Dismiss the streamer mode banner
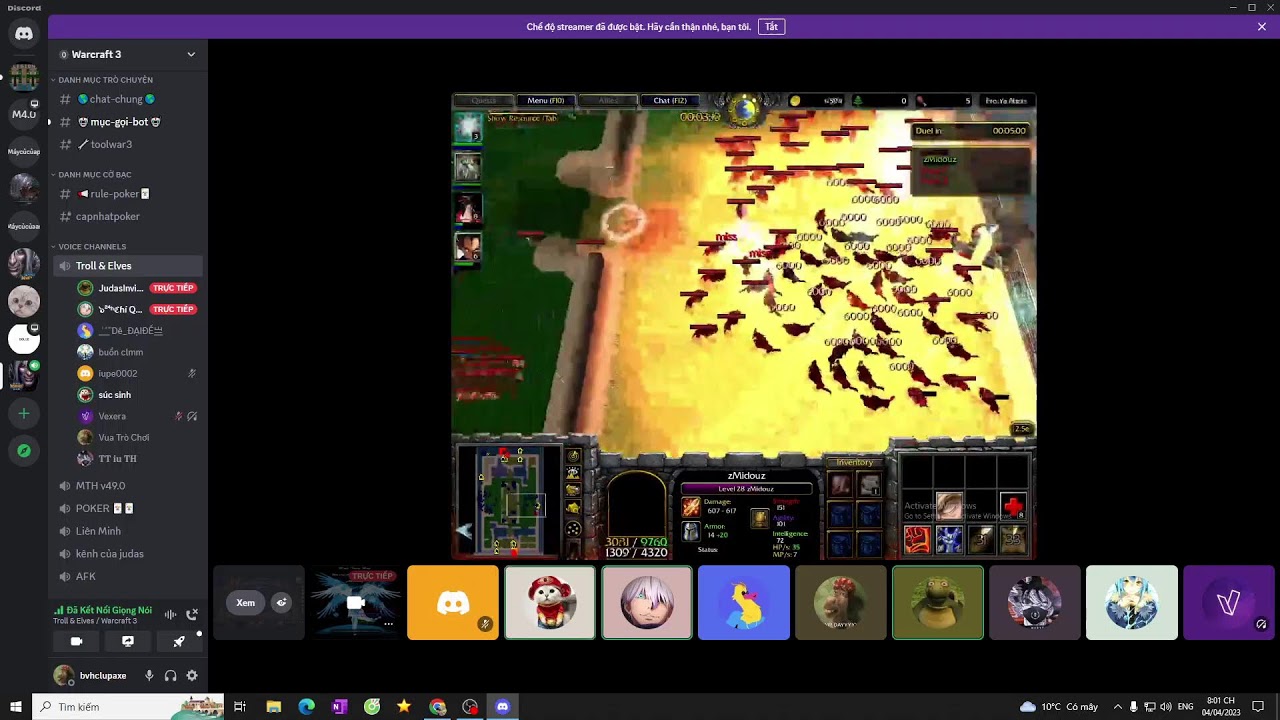The width and height of the screenshot is (1280, 720). click(x=1262, y=27)
